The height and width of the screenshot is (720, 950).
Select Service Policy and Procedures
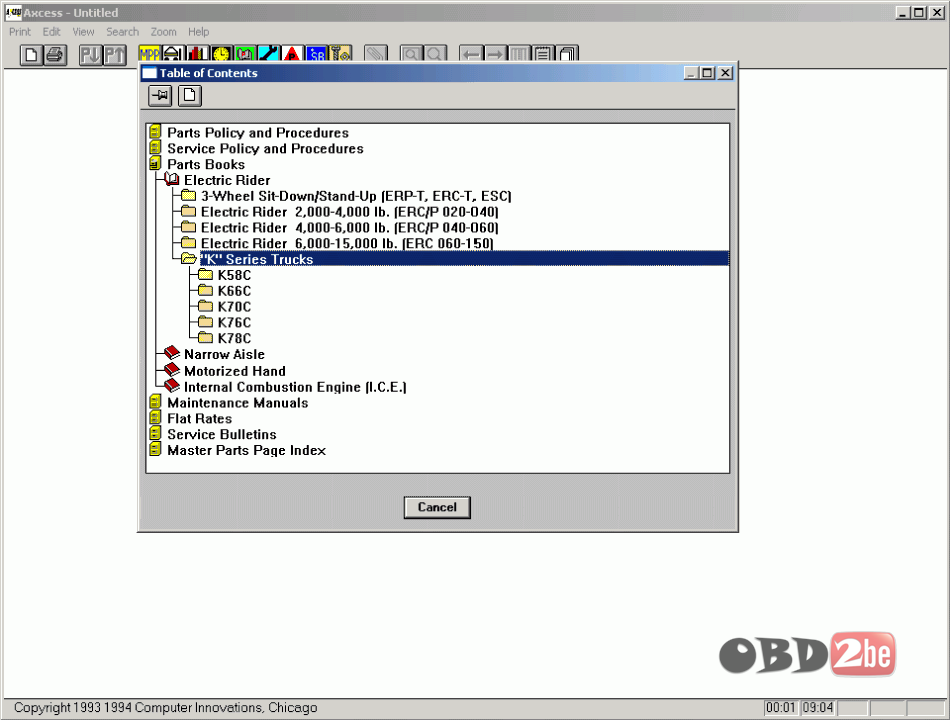tap(265, 148)
